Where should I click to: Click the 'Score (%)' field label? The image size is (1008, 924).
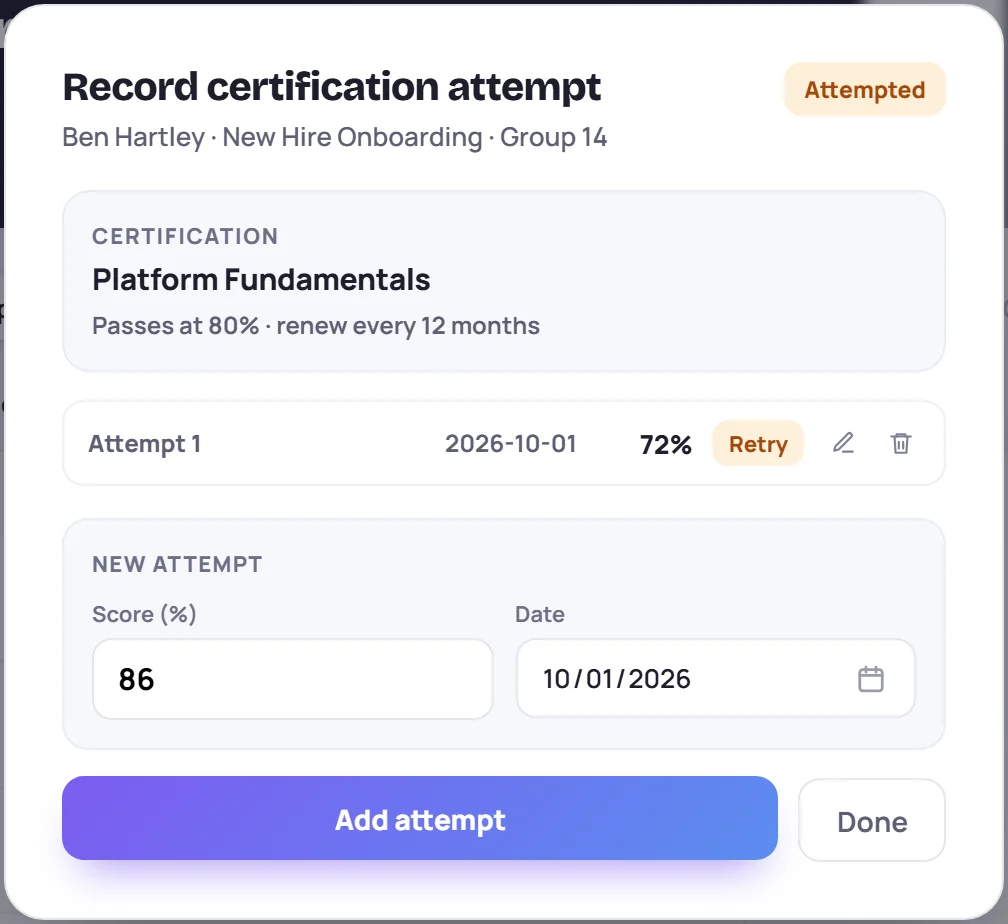pos(144,614)
